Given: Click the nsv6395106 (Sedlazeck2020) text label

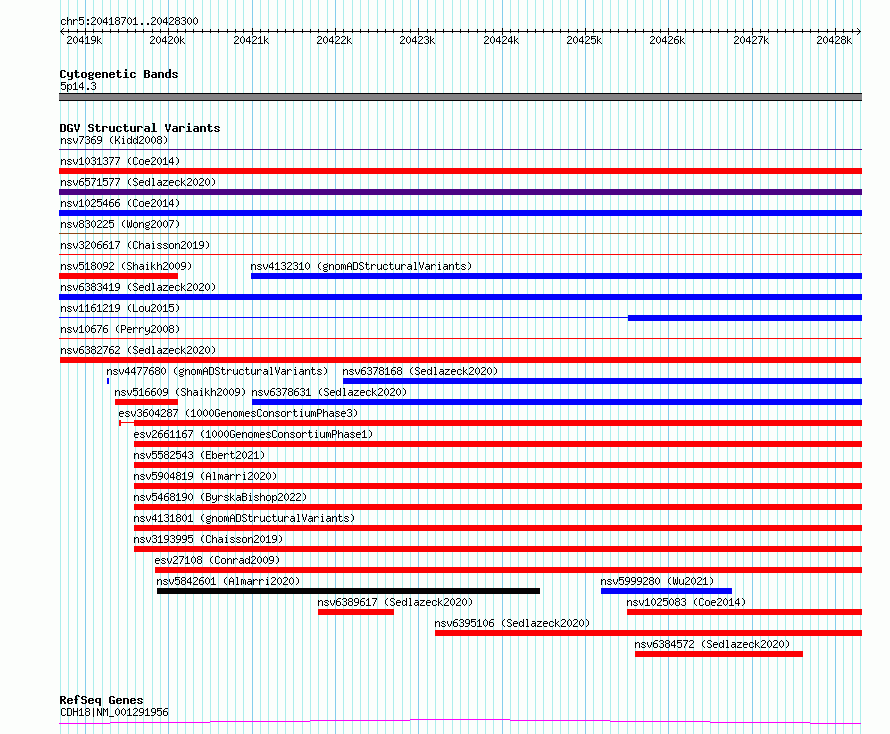Looking at the screenshot, I should [512, 623].
